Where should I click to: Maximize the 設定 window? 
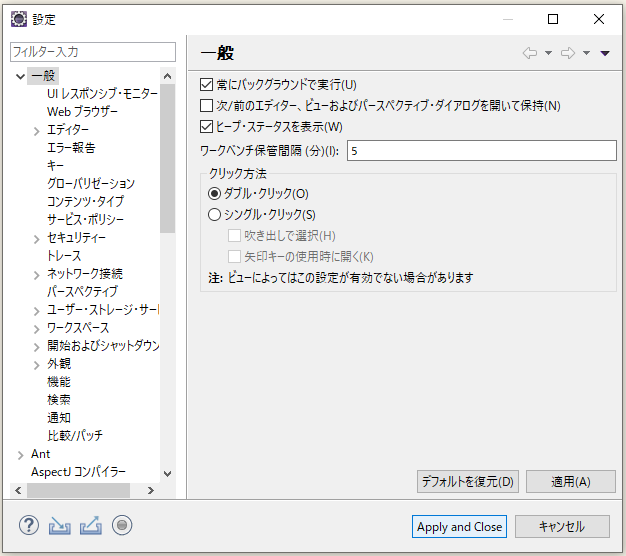(x=553, y=19)
